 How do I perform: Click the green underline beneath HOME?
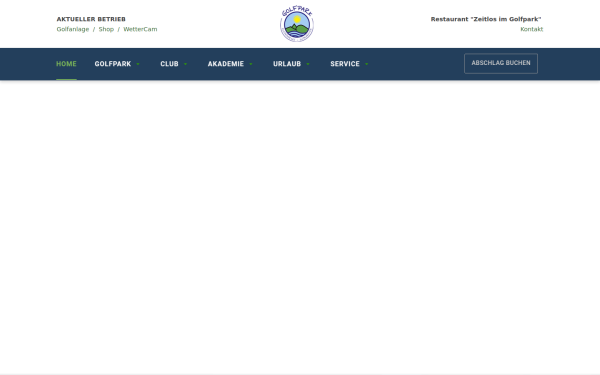[66, 79]
